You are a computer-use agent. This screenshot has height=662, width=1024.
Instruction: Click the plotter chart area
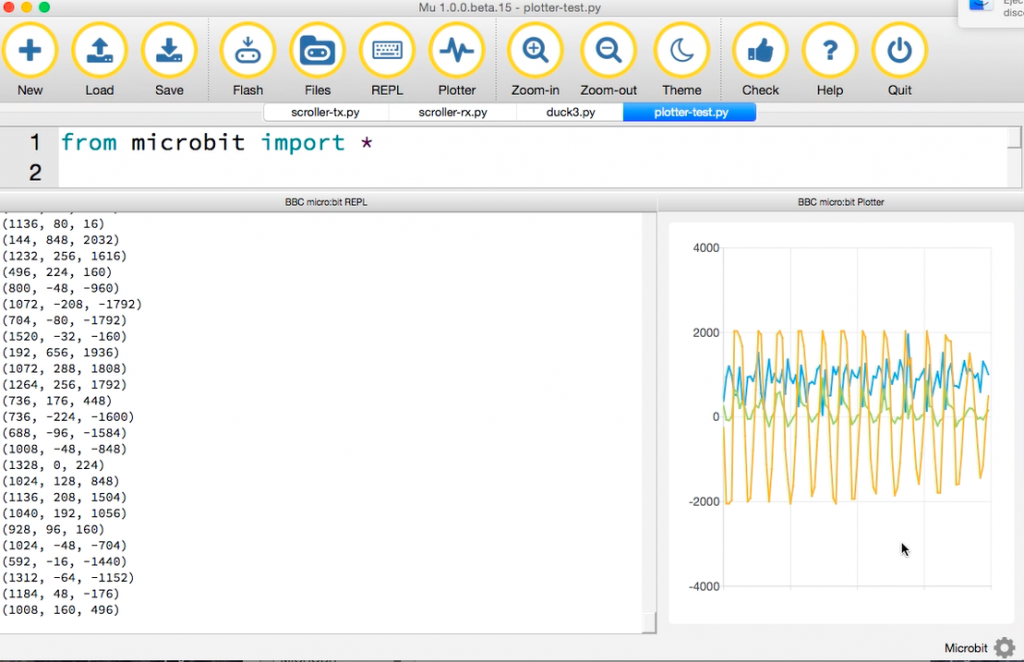[855, 420]
